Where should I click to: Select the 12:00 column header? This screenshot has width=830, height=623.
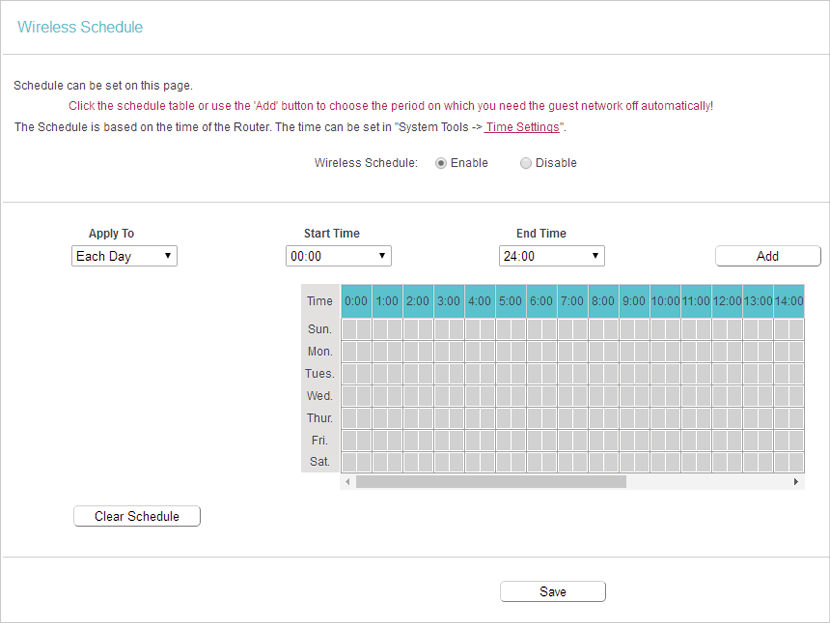727,301
